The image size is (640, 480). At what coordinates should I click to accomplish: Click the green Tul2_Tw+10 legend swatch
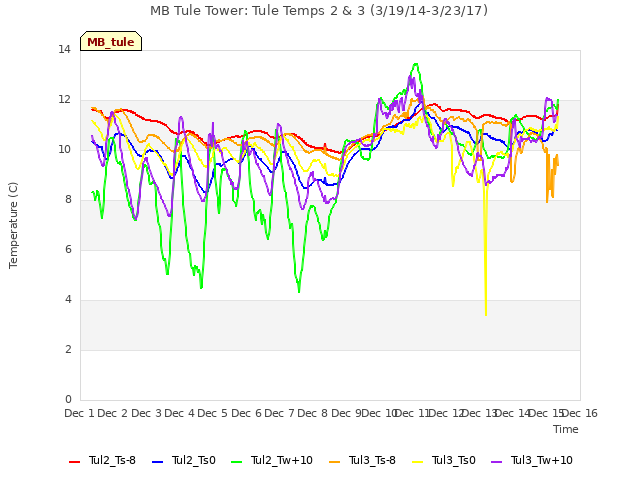pos(236,461)
